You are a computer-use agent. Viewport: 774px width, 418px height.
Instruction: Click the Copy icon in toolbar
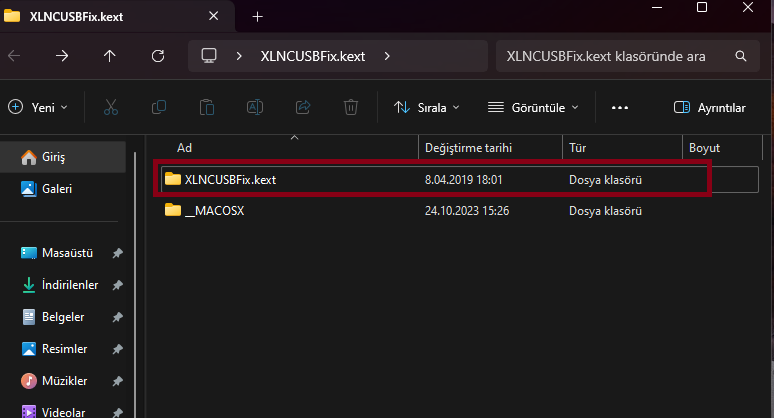[158, 107]
